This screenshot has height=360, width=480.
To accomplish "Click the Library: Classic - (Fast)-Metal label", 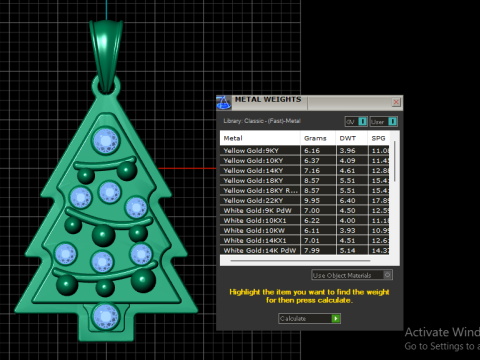I will (x=262, y=121).
